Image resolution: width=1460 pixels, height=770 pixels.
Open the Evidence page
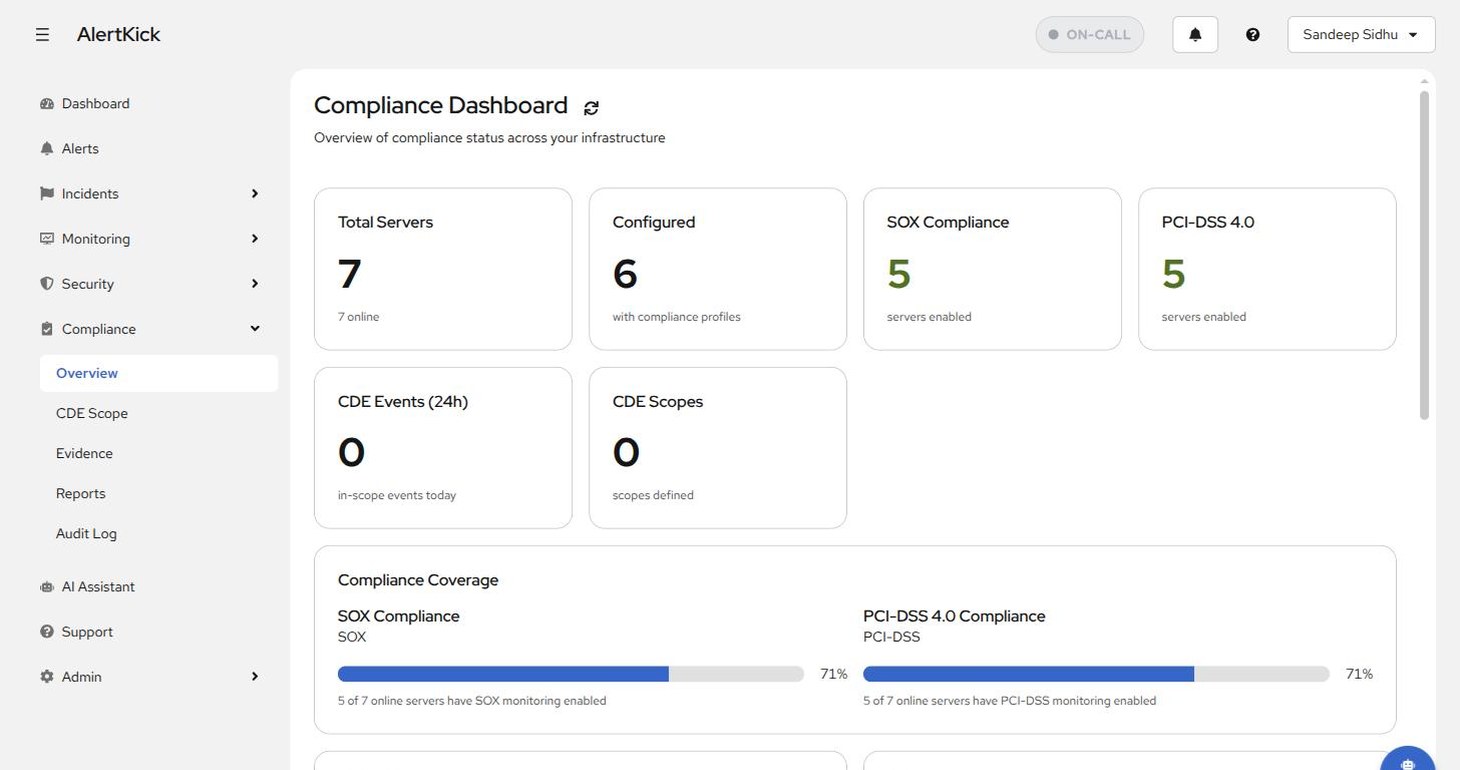[x=84, y=453]
